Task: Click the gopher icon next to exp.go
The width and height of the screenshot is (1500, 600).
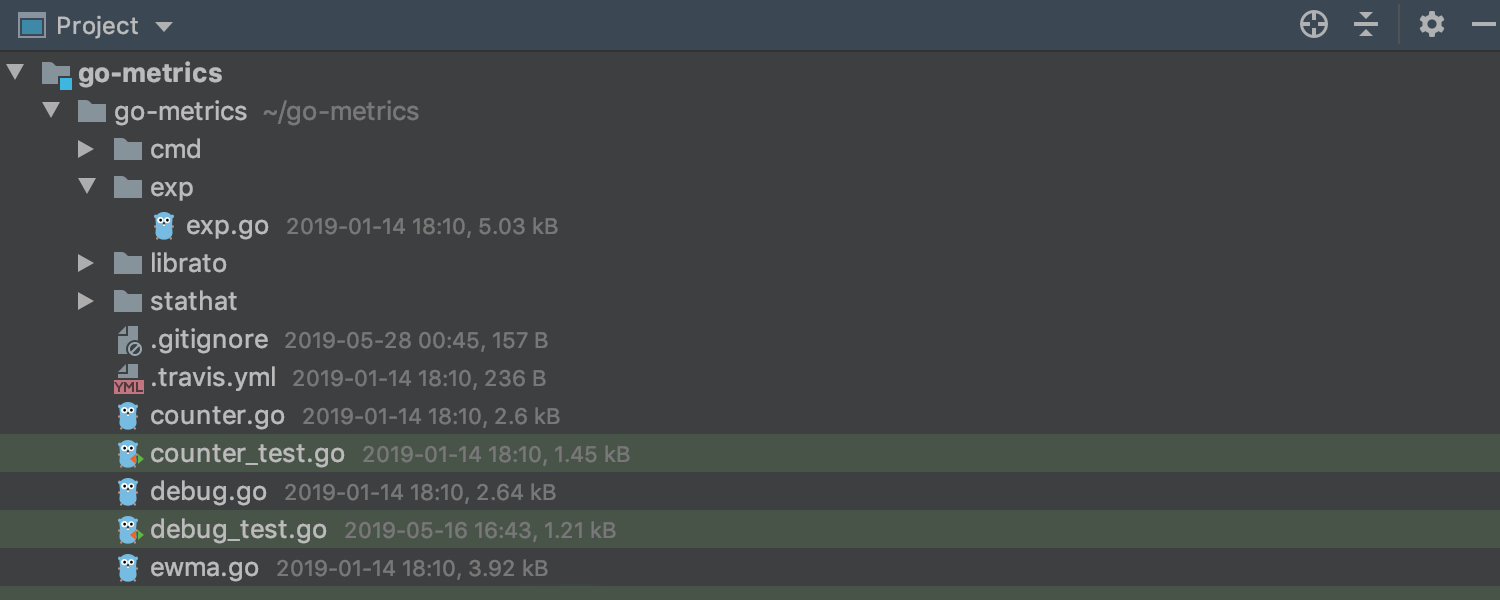Action: coord(164,226)
